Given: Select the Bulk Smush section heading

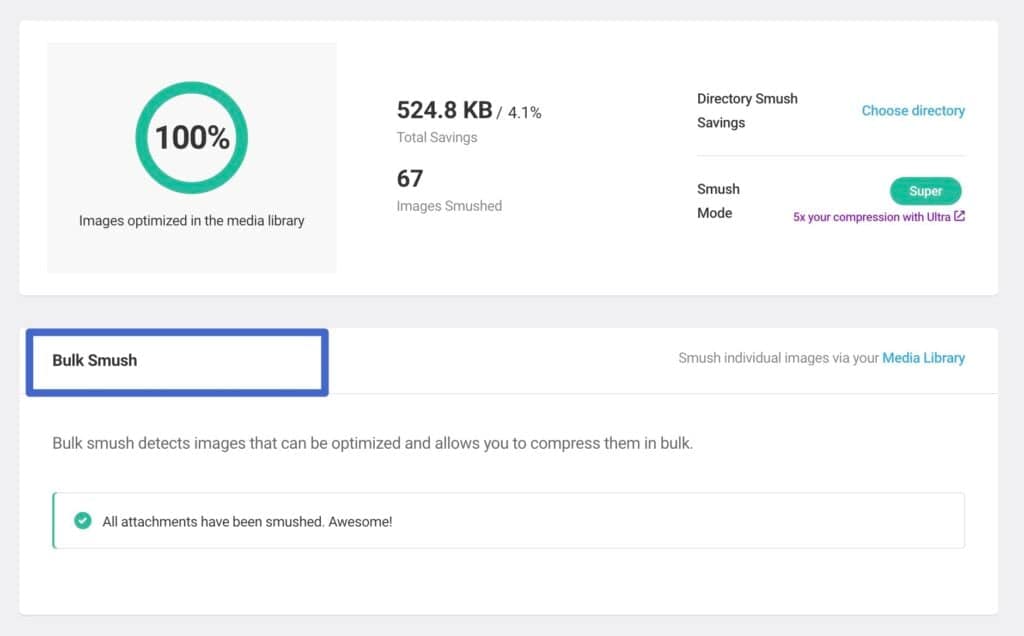Looking at the screenshot, I should [x=95, y=360].
